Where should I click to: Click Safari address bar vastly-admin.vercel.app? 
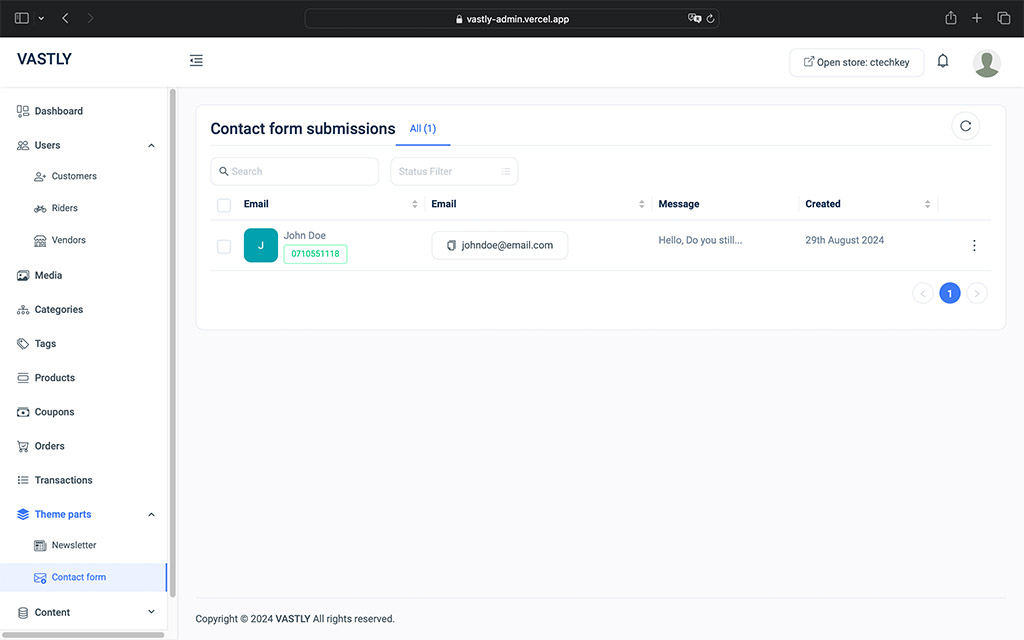tap(512, 18)
